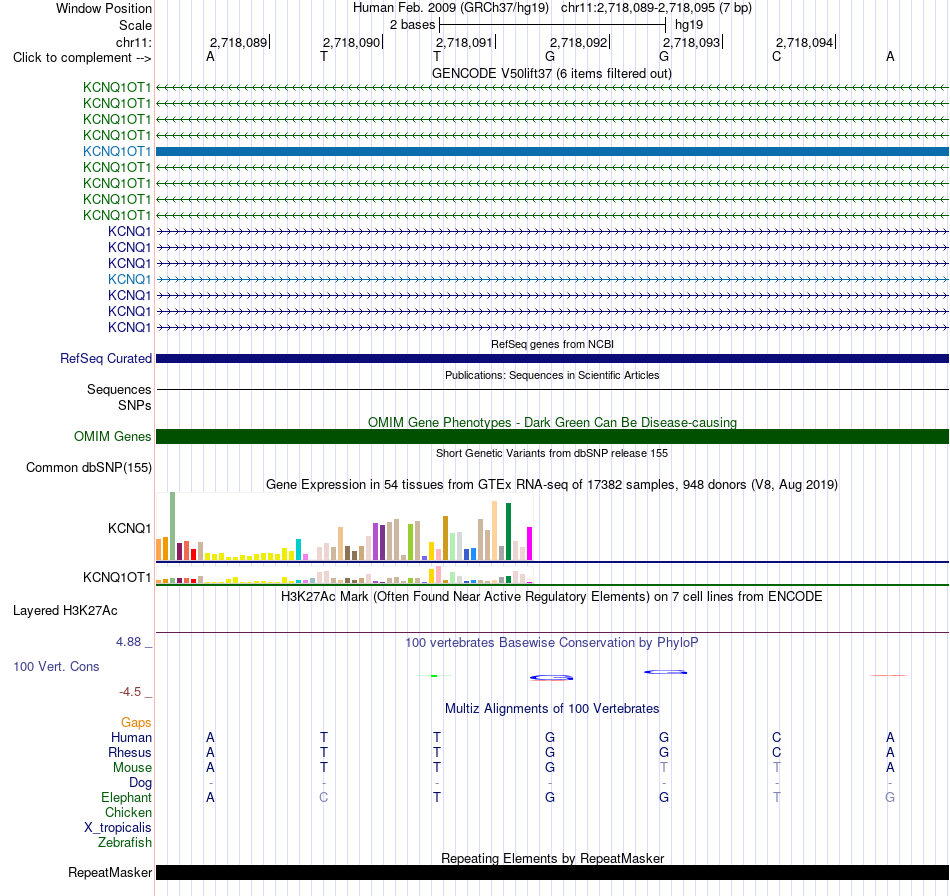
Task: Click the Human Feb. 2009 (GRCh37/hg19) title
Action: [451, 8]
